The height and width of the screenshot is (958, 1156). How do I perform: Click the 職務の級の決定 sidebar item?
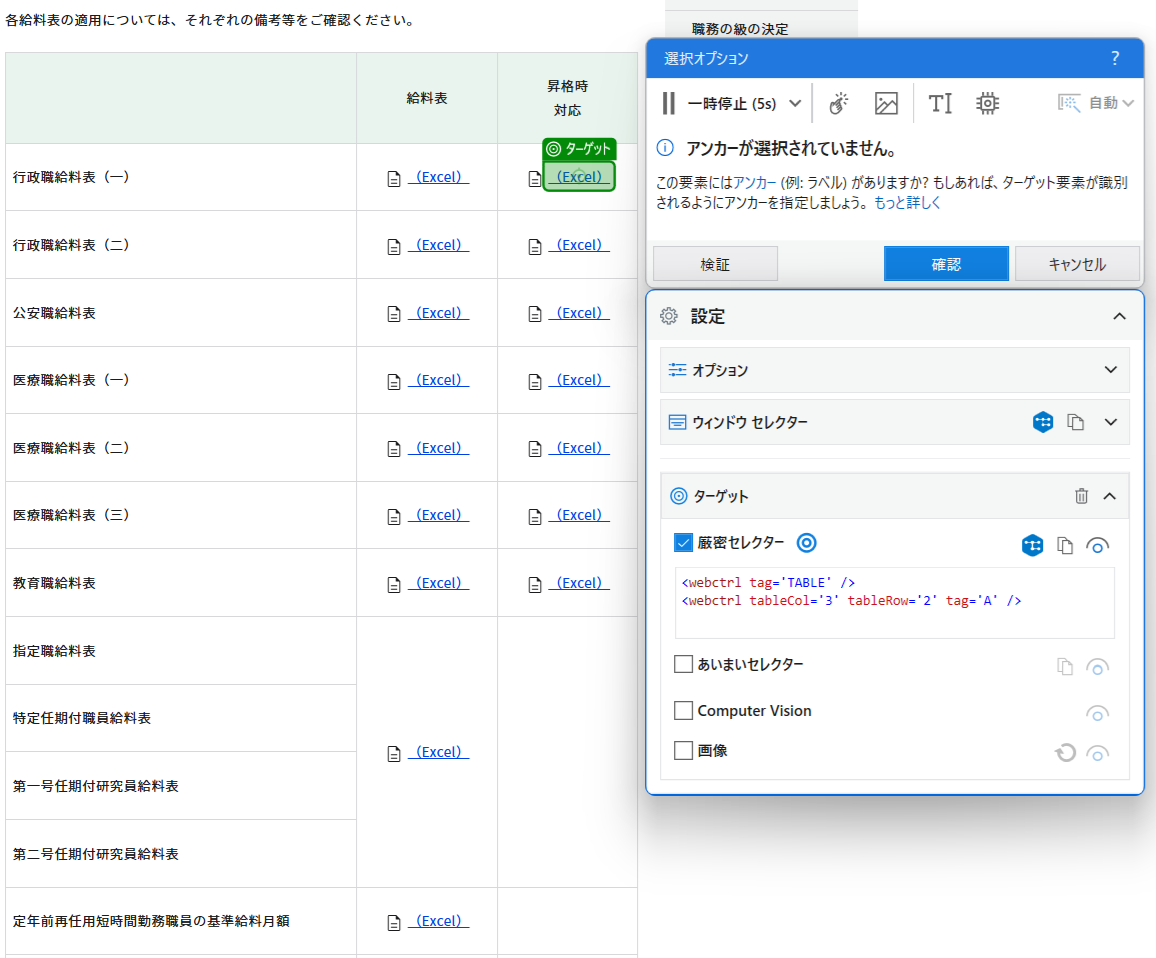pos(740,29)
